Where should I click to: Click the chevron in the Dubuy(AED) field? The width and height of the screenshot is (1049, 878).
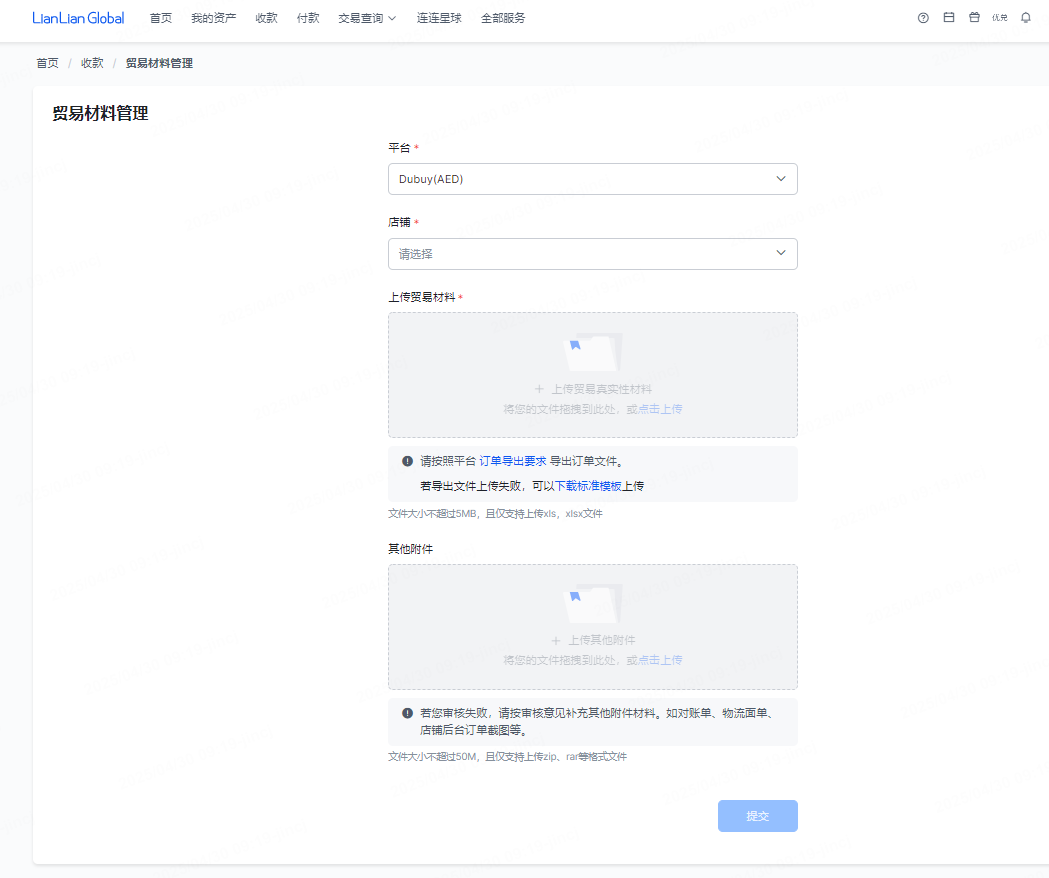(x=781, y=179)
